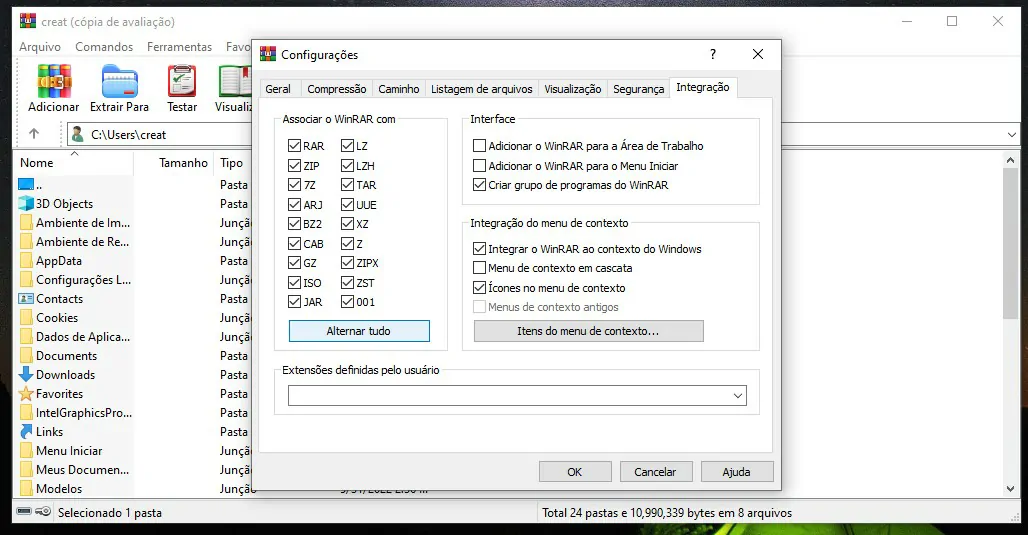Screen dimensions: 1028x535
Task: Click the 3D Objects folder icon
Action: (x=26, y=203)
